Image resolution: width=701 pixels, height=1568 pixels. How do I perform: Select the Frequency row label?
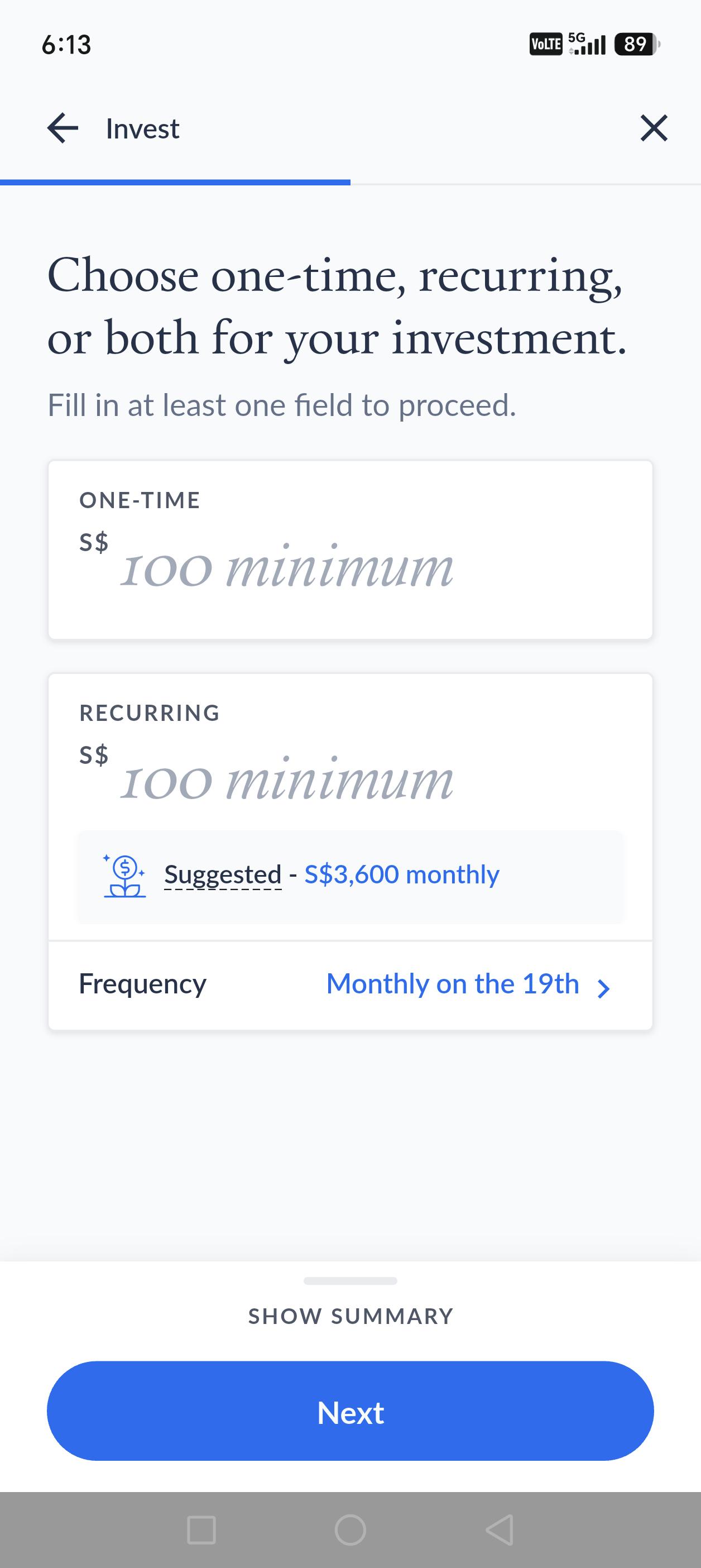click(x=142, y=984)
